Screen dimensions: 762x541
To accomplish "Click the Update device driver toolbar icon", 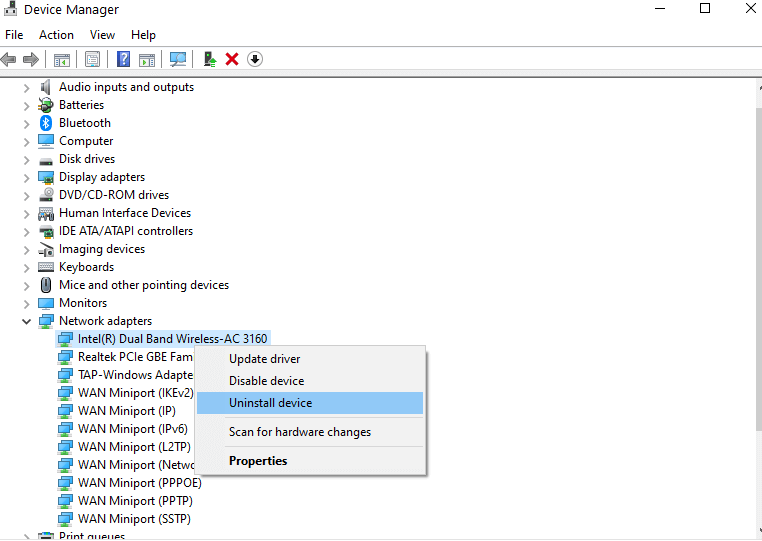I will 209,59.
